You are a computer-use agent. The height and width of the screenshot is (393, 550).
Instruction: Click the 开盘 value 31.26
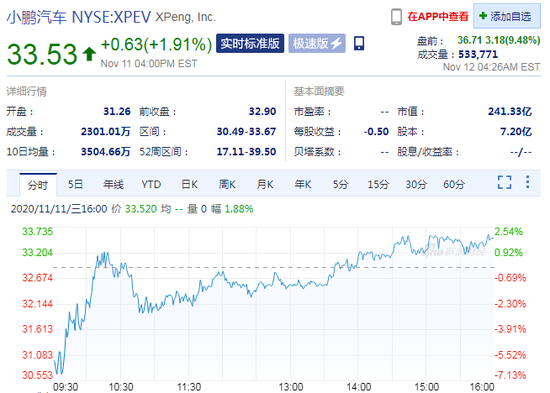pos(117,112)
